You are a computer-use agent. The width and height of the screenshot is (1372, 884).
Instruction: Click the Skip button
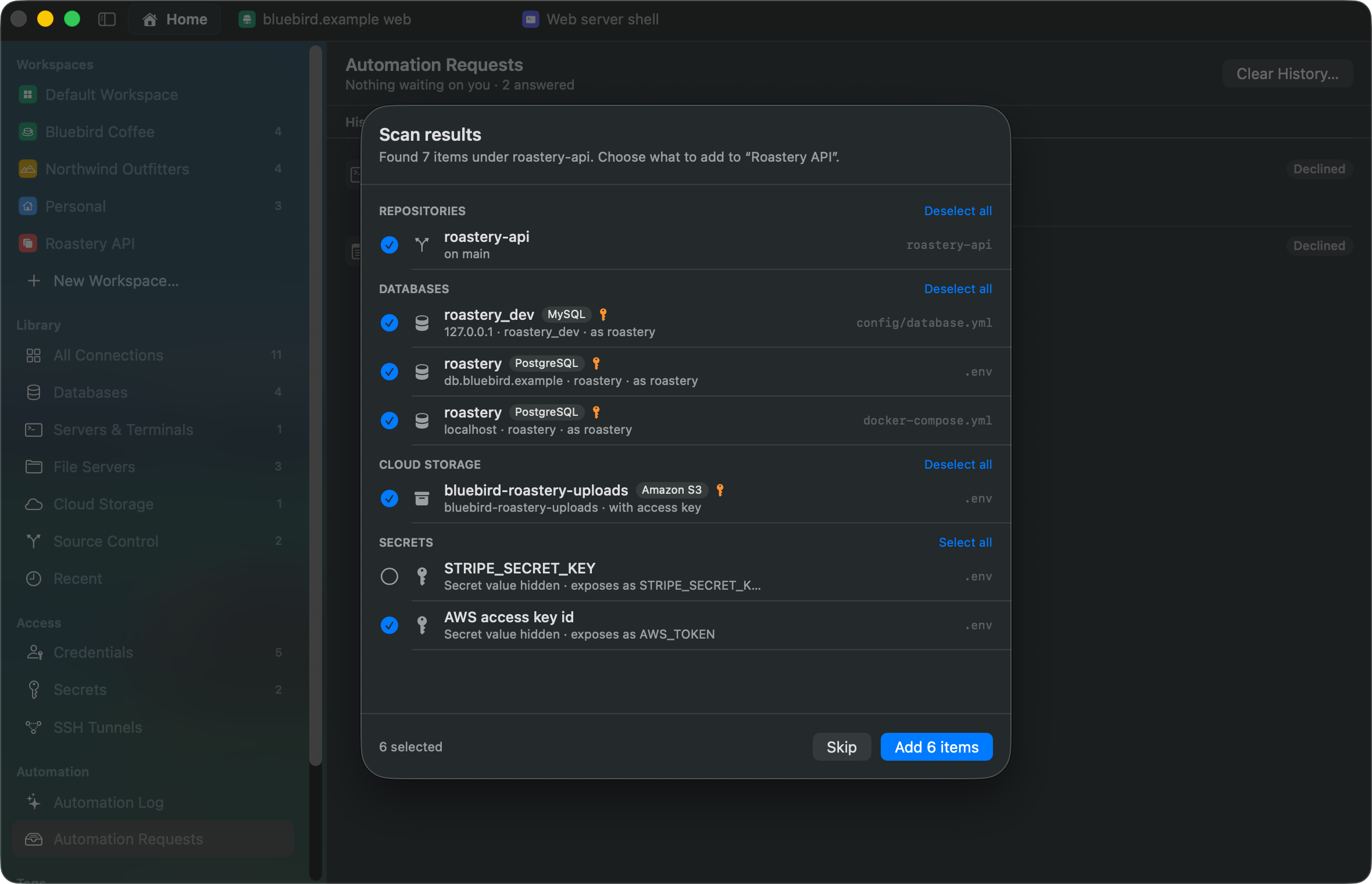tap(841, 747)
